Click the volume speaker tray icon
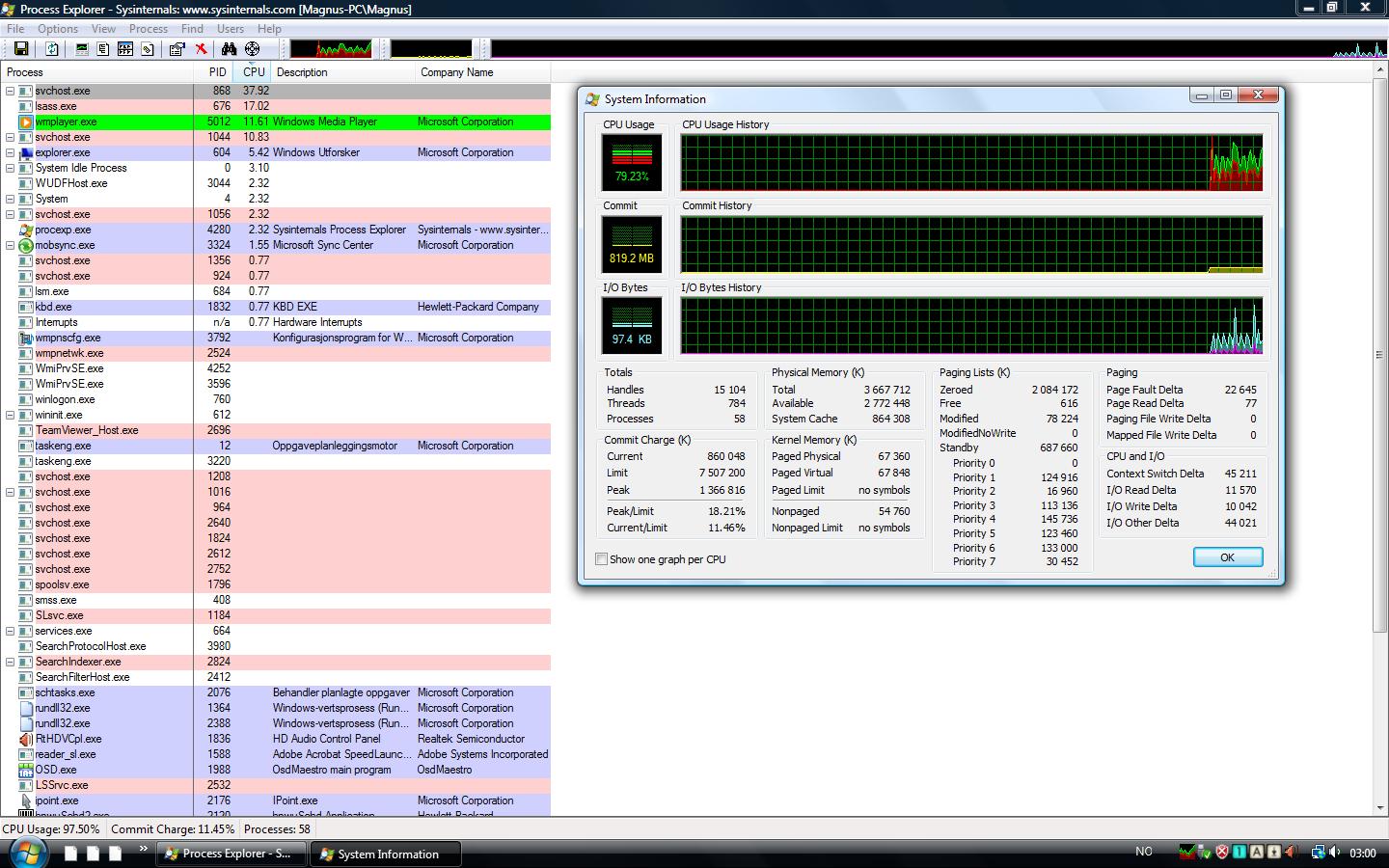Image resolution: width=1389 pixels, height=868 pixels. 1333,852
